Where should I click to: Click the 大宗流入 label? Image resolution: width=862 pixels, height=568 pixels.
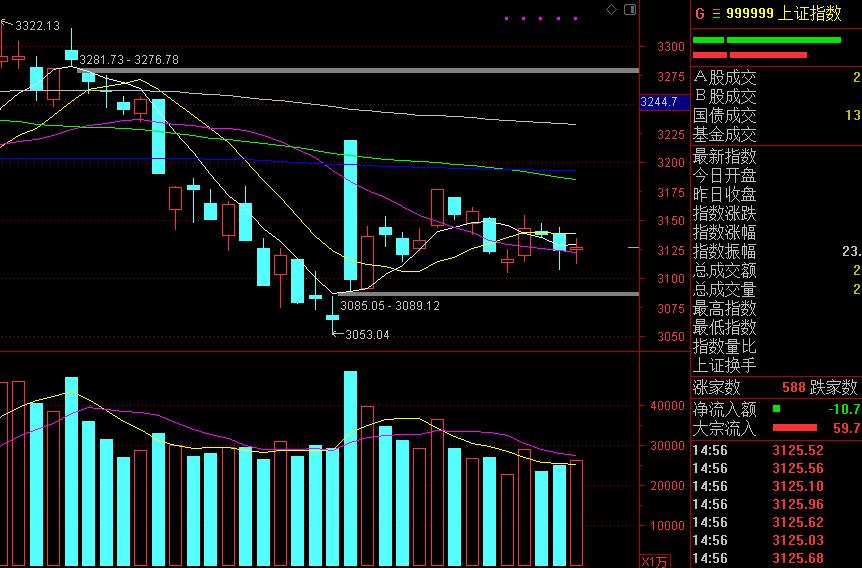725,428
